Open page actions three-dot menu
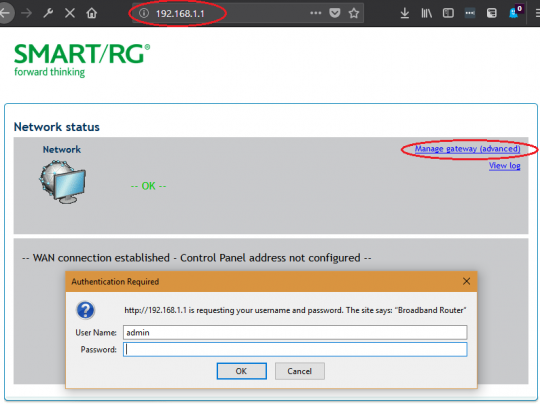This screenshot has height=404, width=540. coord(315,13)
